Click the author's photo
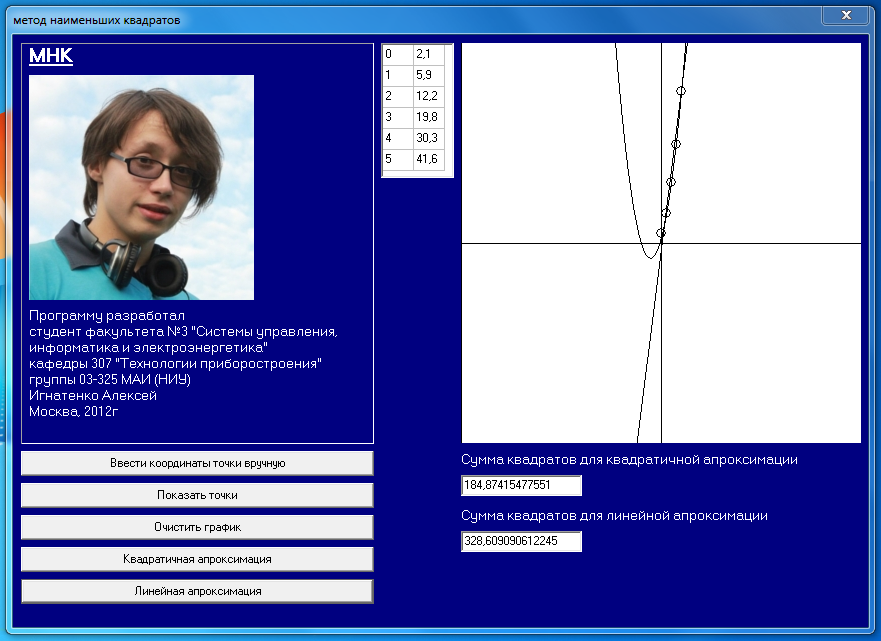881x641 pixels. pos(142,187)
